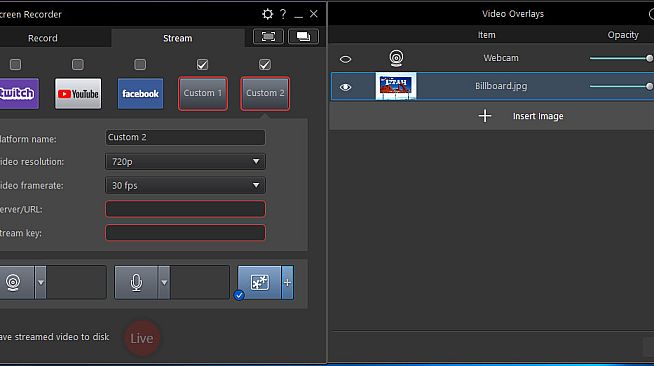The image size is (654, 366).
Task: Hide the Billboard.jpg overlay with eye icon
Action: pos(345,87)
